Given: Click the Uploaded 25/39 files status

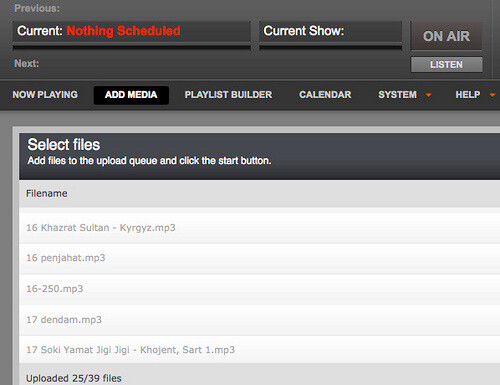Looking at the screenshot, I should (74, 379).
